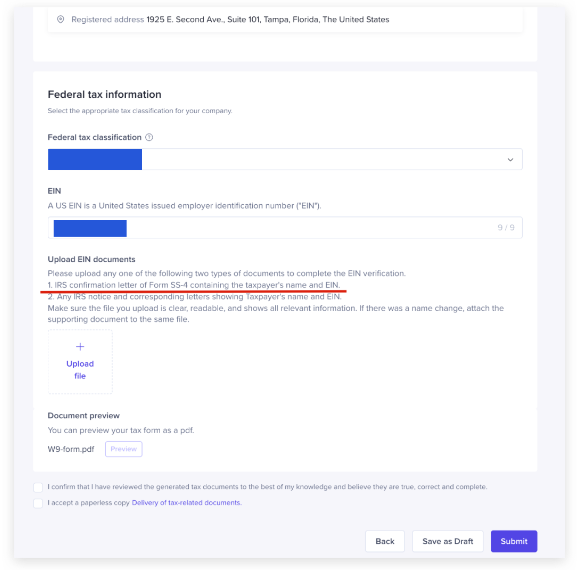Open the Federal tax classification dropdown field
Viewport: 578px width, 570px height.
(x=285, y=159)
